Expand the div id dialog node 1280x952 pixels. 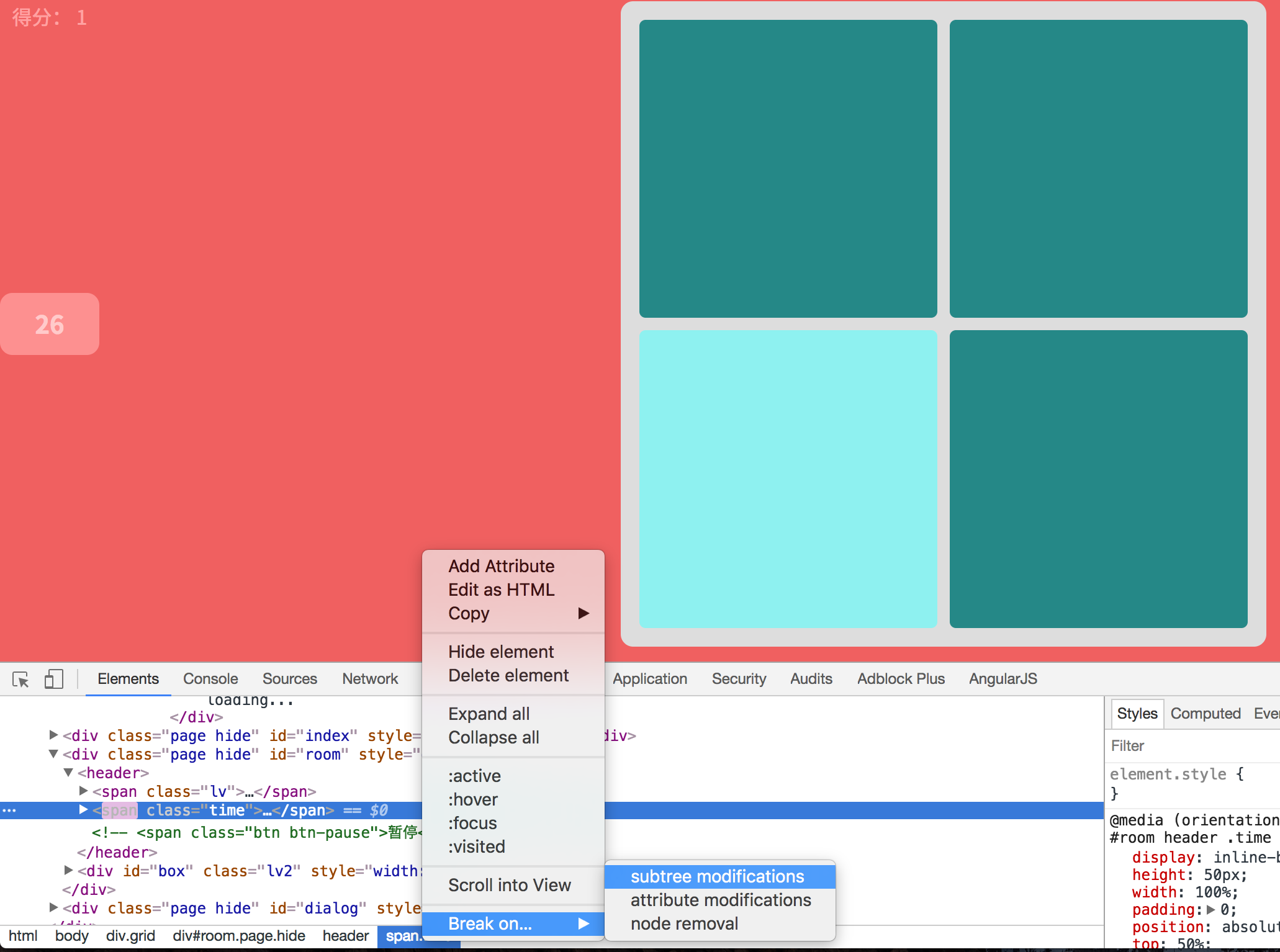(x=53, y=908)
